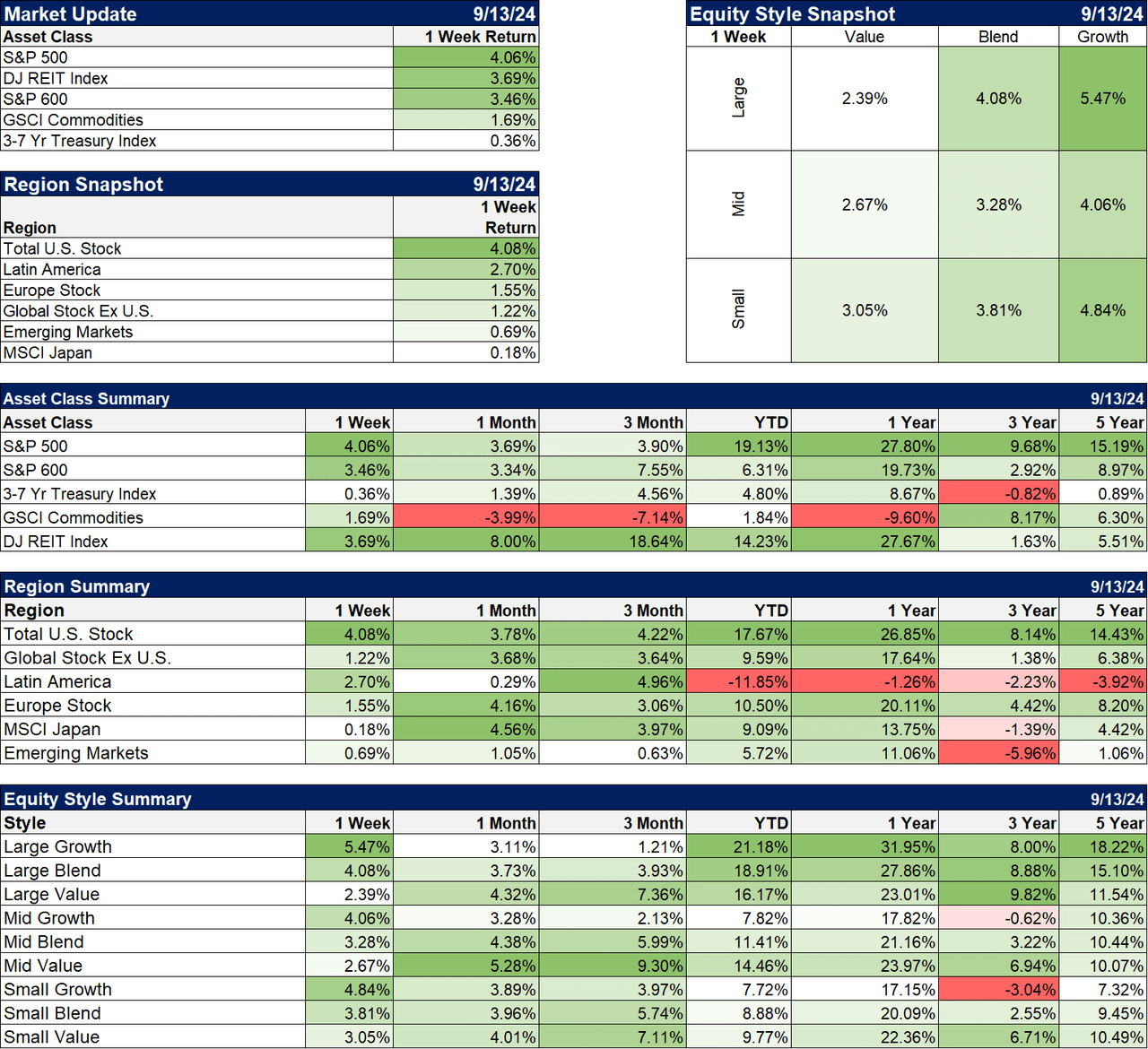Select Small Growth 4.84% cell in Style Snapshot
Viewport: 1148px width, 1049px height.
point(1102,310)
